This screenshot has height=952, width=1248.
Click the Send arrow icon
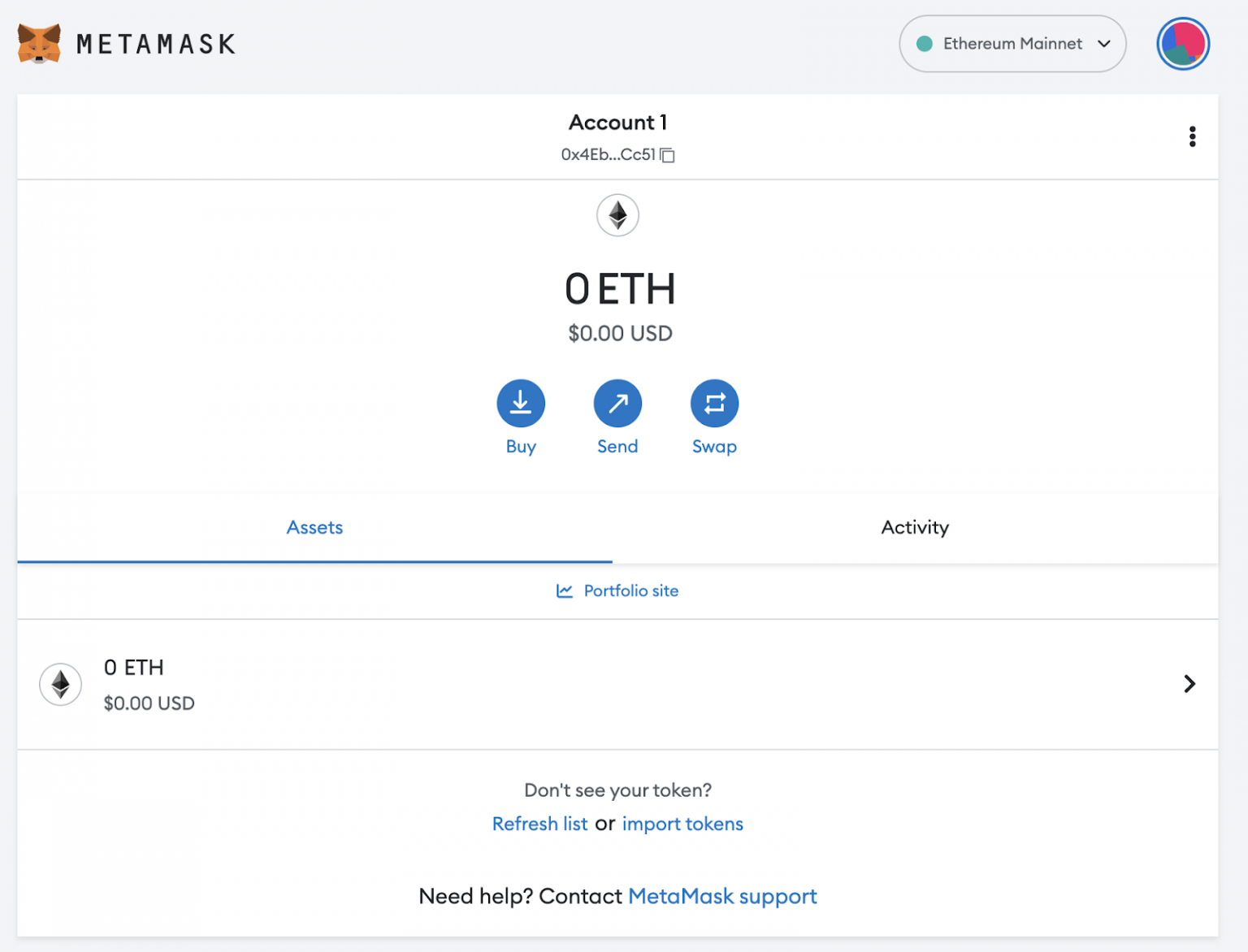(x=617, y=402)
